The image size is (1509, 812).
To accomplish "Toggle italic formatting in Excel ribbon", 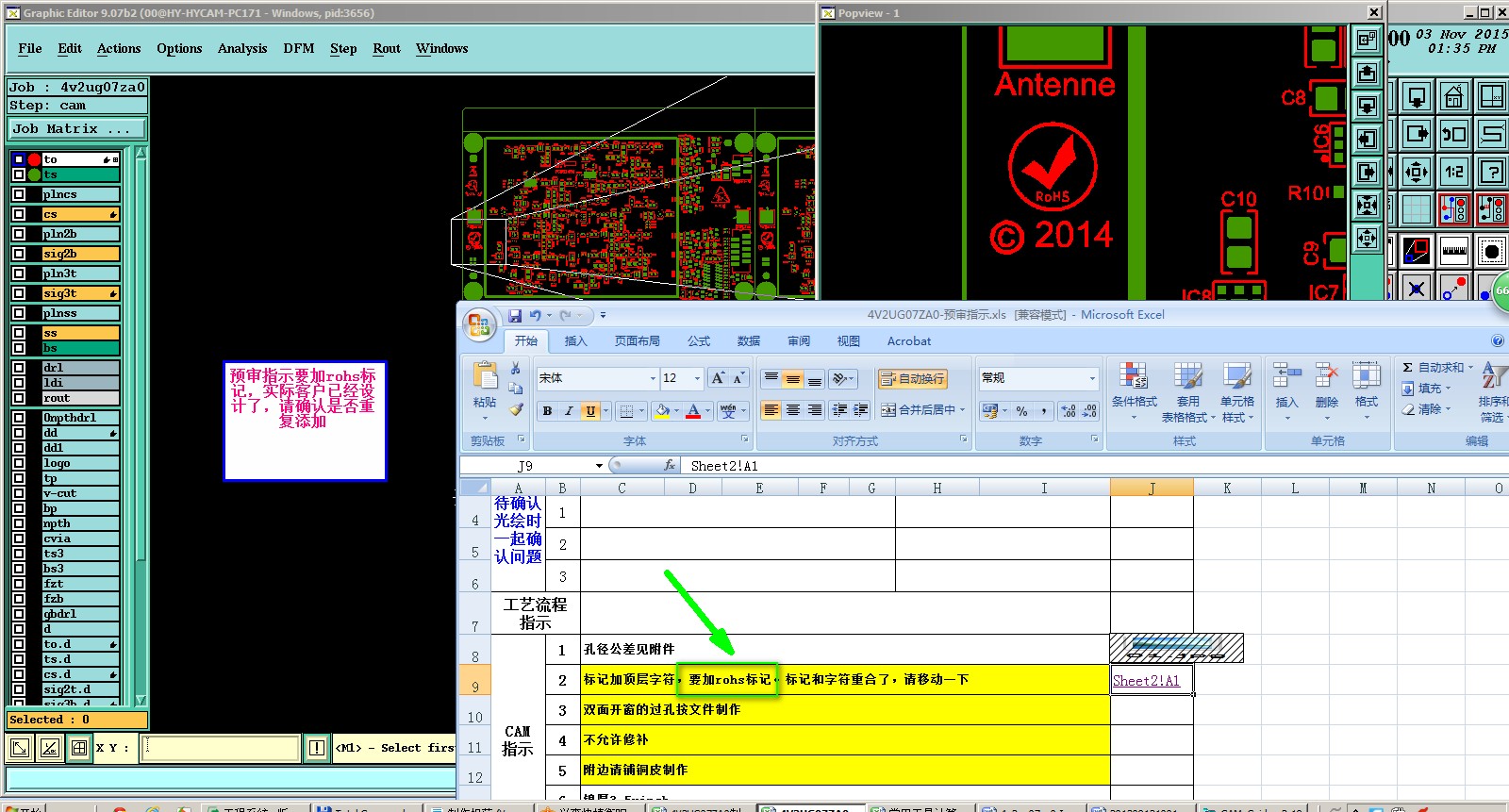I will pyautogui.click(x=569, y=410).
